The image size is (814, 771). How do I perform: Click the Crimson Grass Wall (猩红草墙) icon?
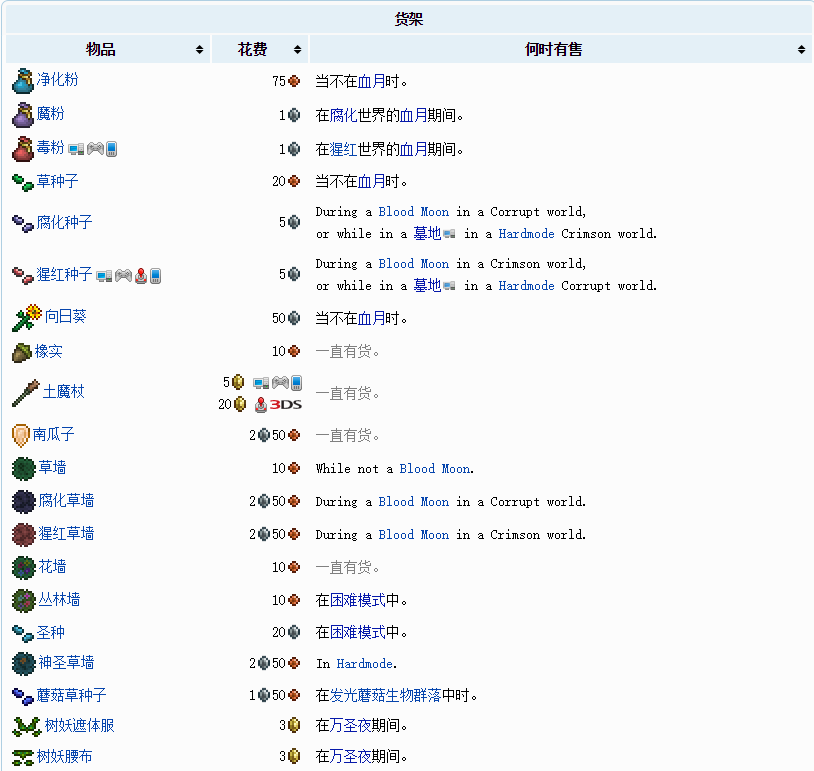point(23,535)
